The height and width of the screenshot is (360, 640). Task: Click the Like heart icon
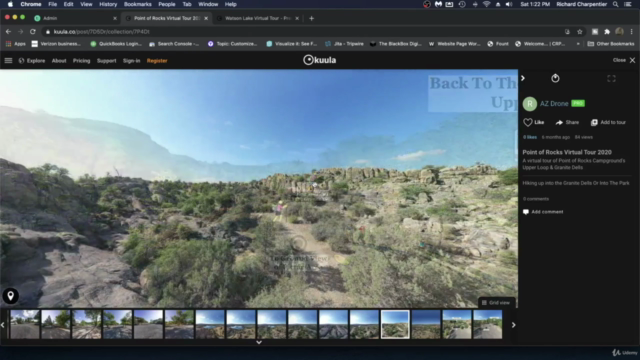(528, 122)
